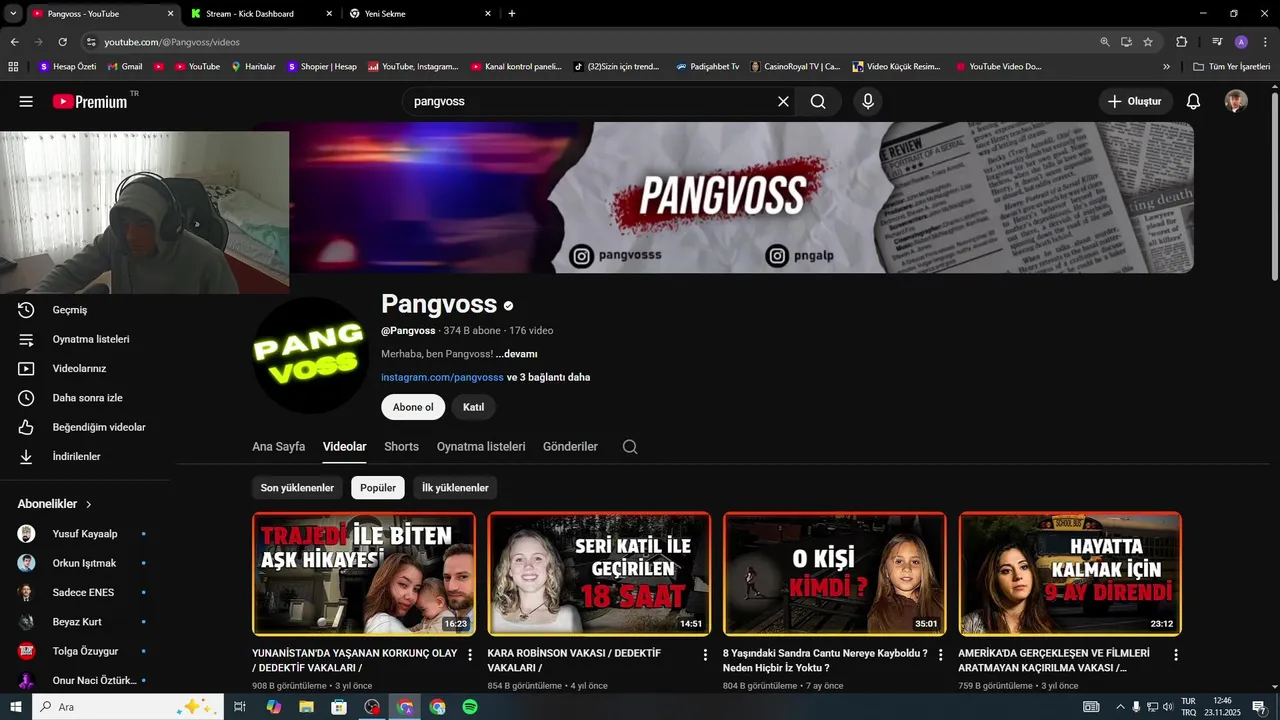Select the Son yüklenenler filter chip

point(297,488)
